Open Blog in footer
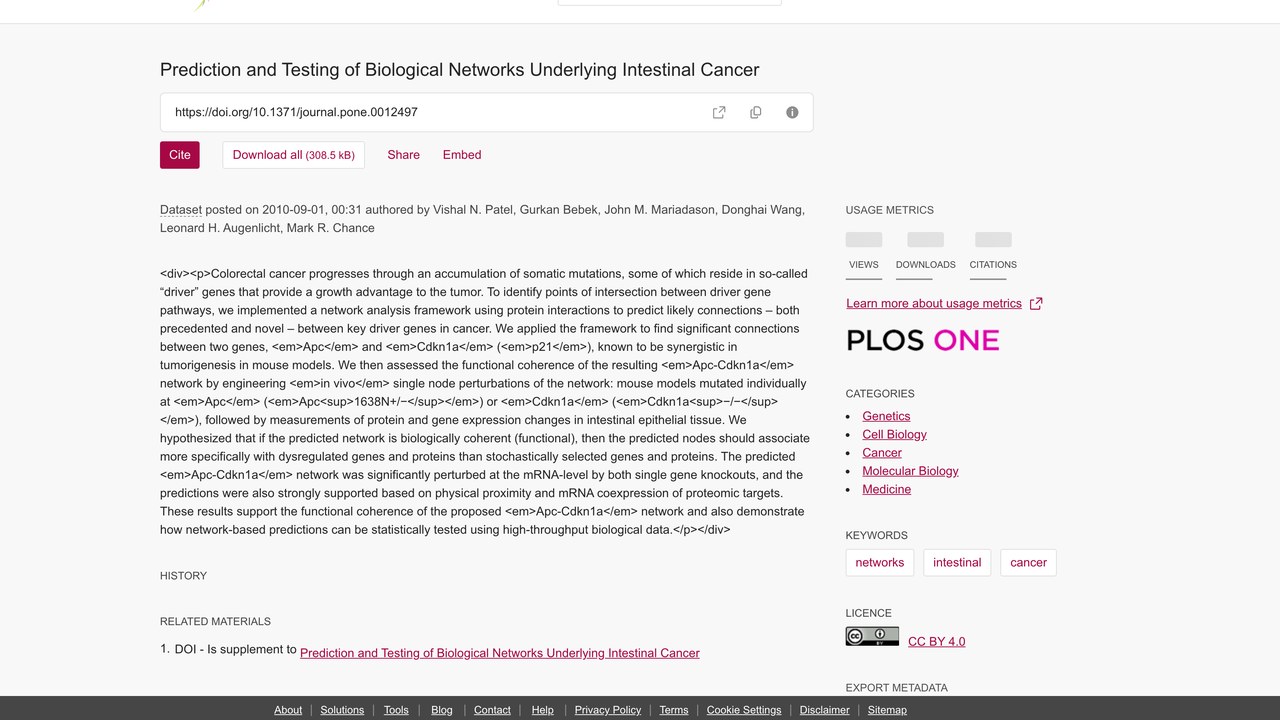This screenshot has height=720, width=1280. 442,710
